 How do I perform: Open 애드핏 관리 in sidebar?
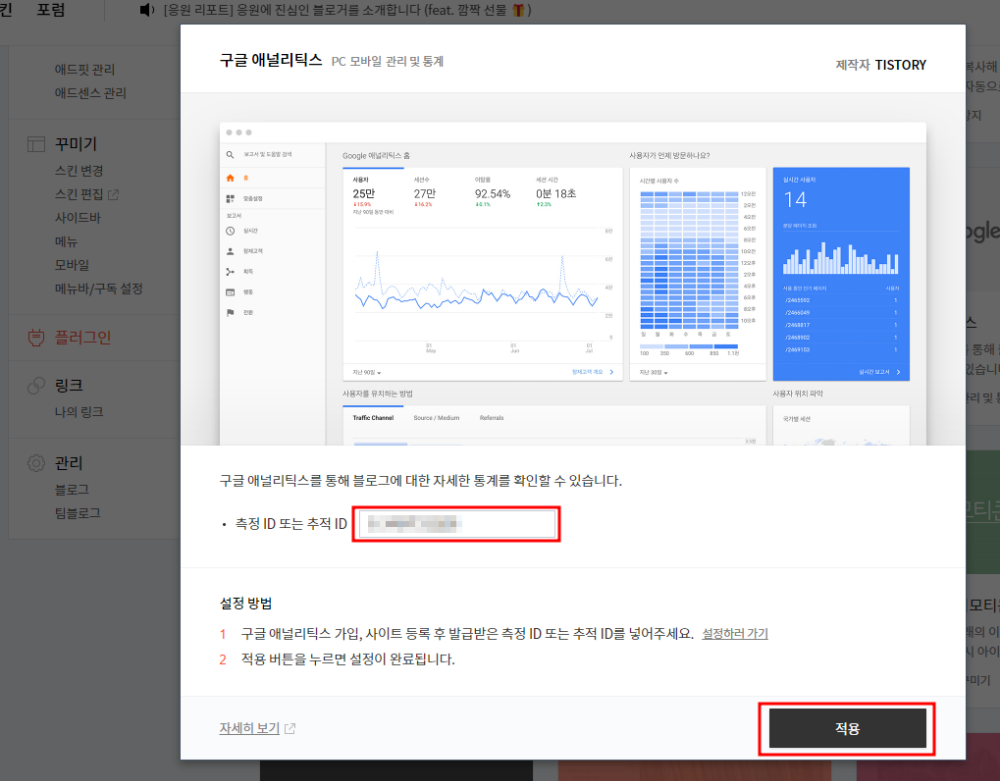85,69
